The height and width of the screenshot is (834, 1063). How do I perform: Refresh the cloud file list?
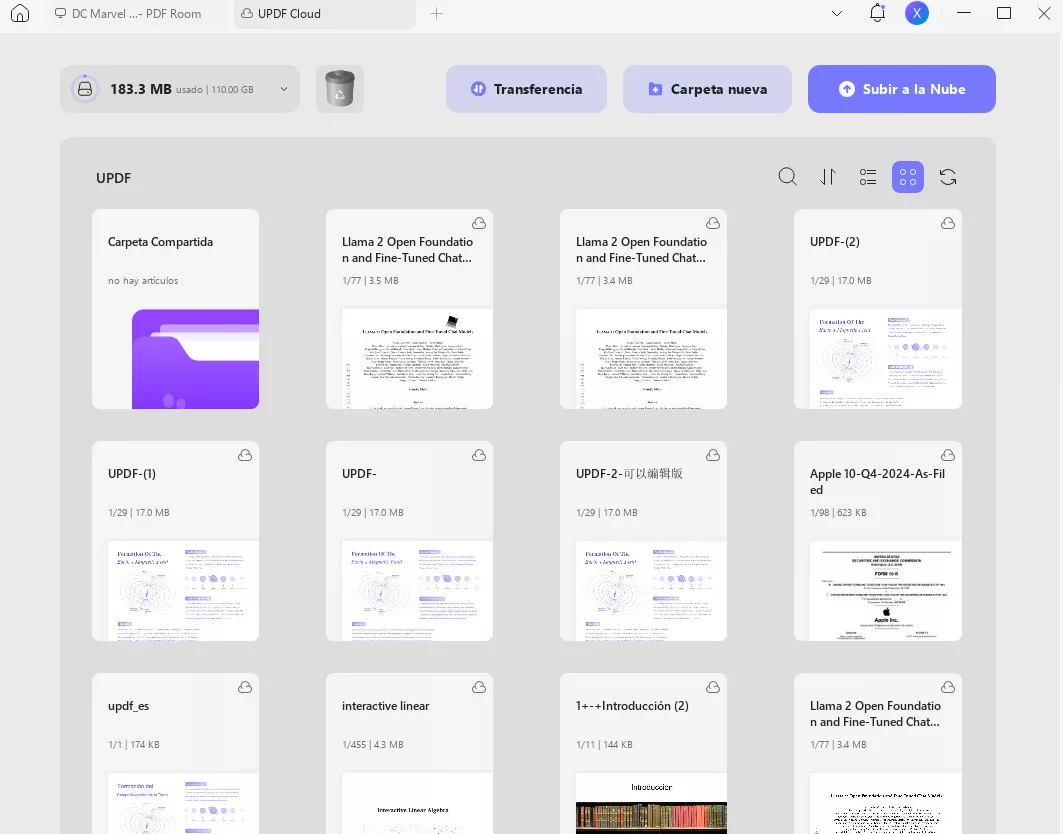pyautogui.click(x=948, y=177)
